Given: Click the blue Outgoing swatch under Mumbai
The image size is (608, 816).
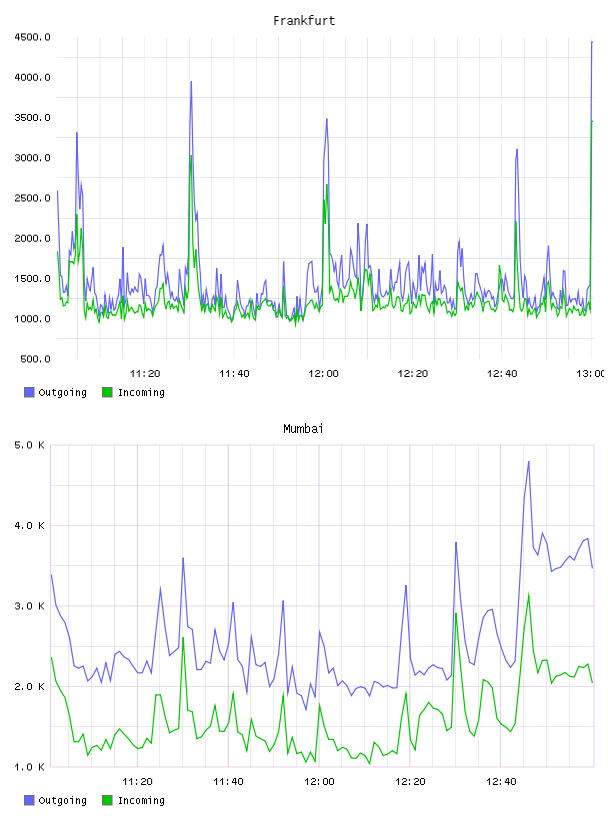Looking at the screenshot, I should coord(29,800).
